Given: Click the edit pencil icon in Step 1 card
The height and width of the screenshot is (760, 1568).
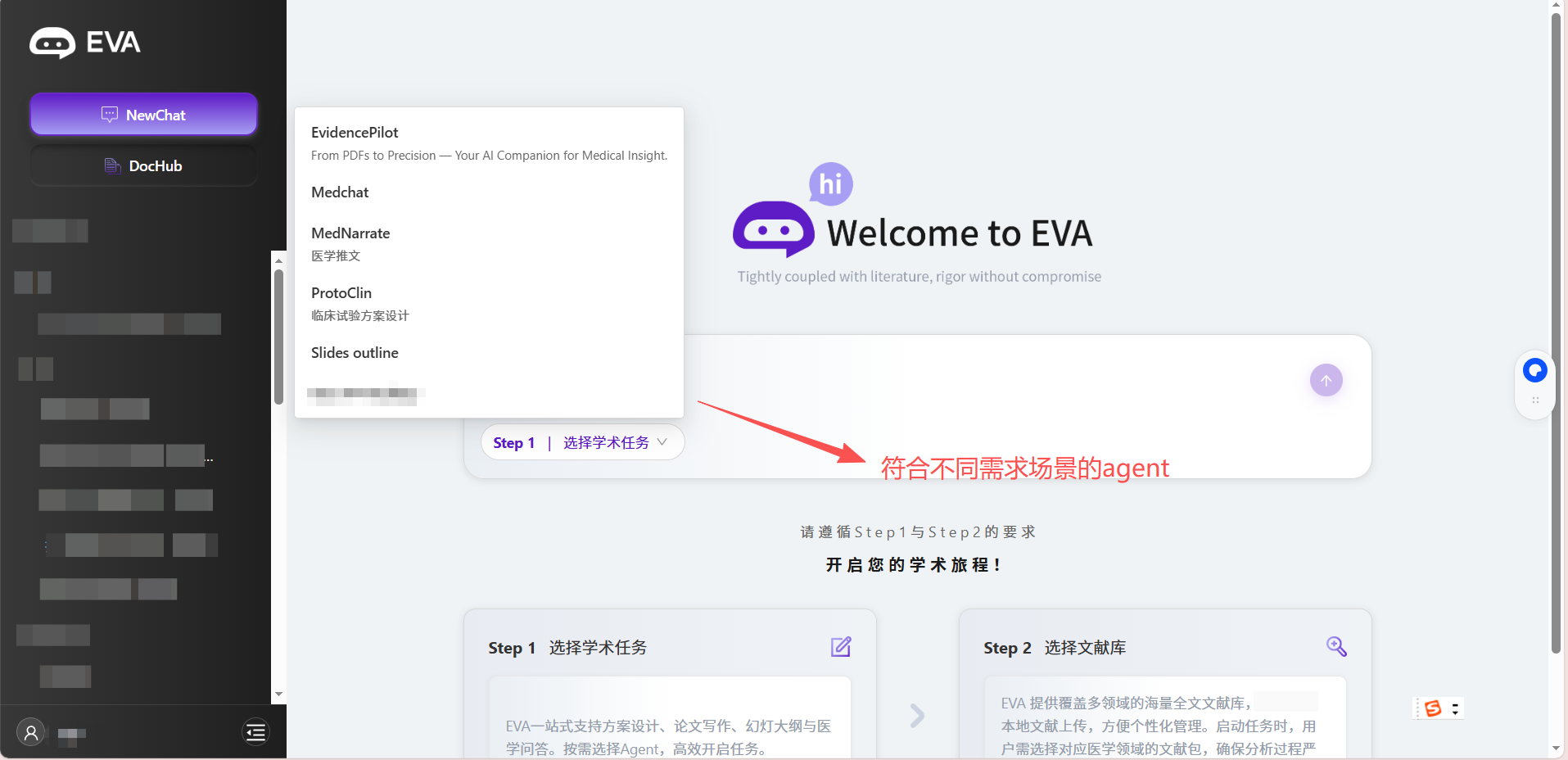Looking at the screenshot, I should [x=841, y=647].
